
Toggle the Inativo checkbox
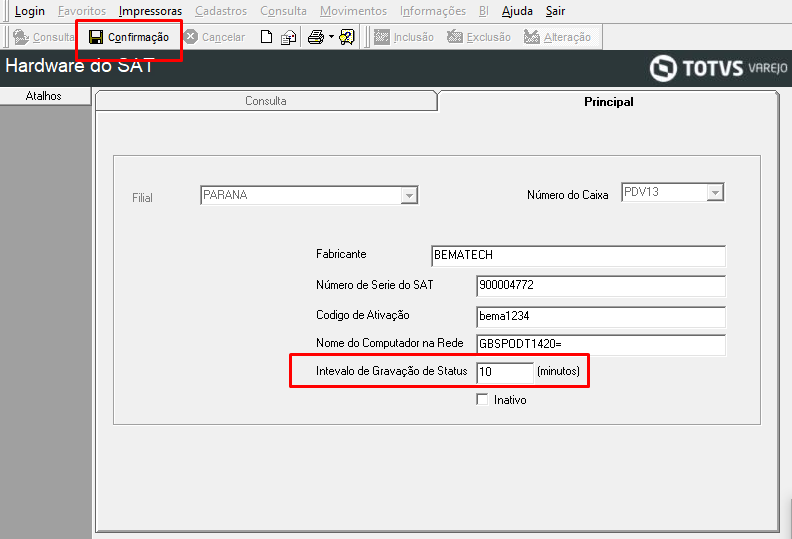(x=482, y=400)
